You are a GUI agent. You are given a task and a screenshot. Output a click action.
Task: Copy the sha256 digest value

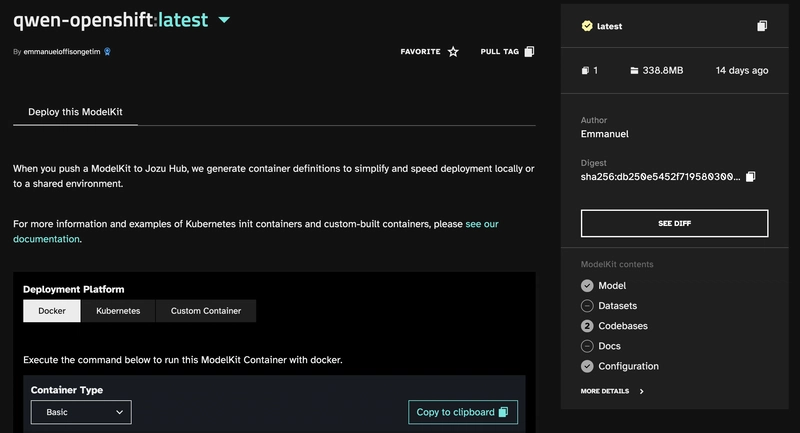(x=751, y=176)
